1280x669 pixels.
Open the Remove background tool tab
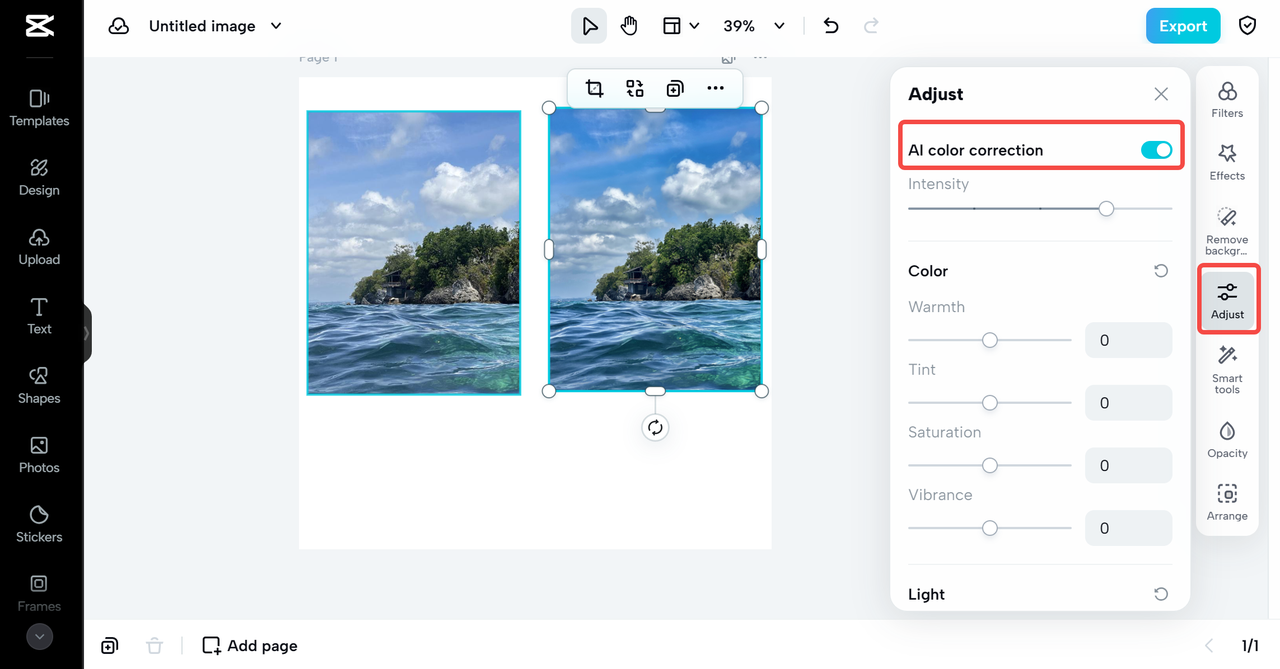(x=1227, y=231)
